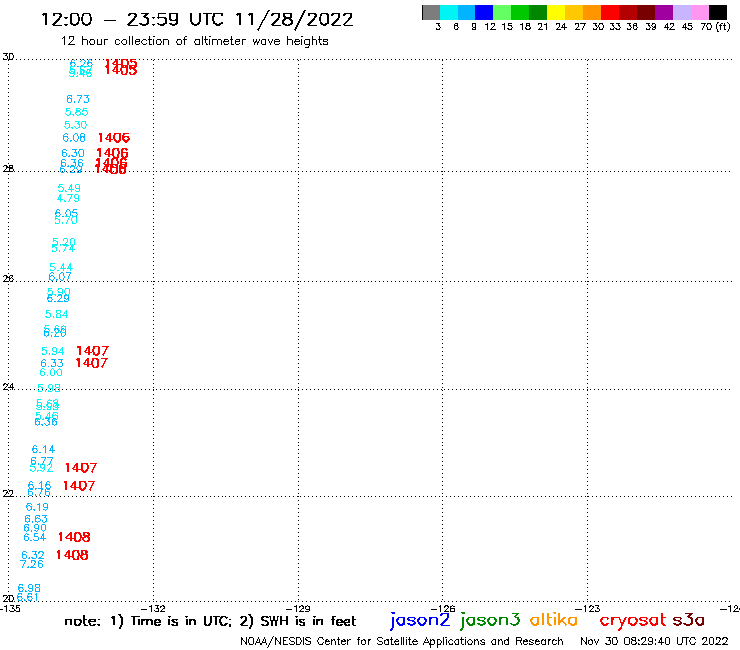Screen dimensions: 740x650
Task: Click the wave height value 6.33
Action: (52, 363)
